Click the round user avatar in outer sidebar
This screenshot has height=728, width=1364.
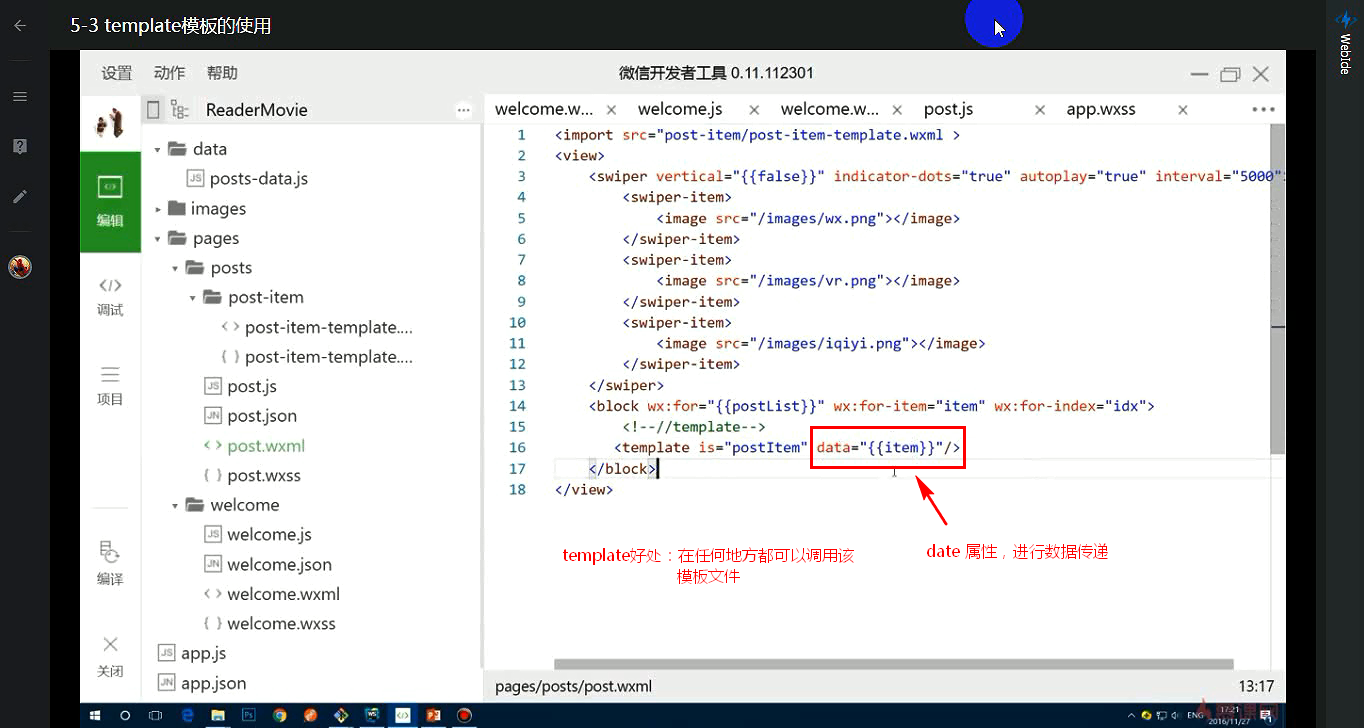[20, 267]
